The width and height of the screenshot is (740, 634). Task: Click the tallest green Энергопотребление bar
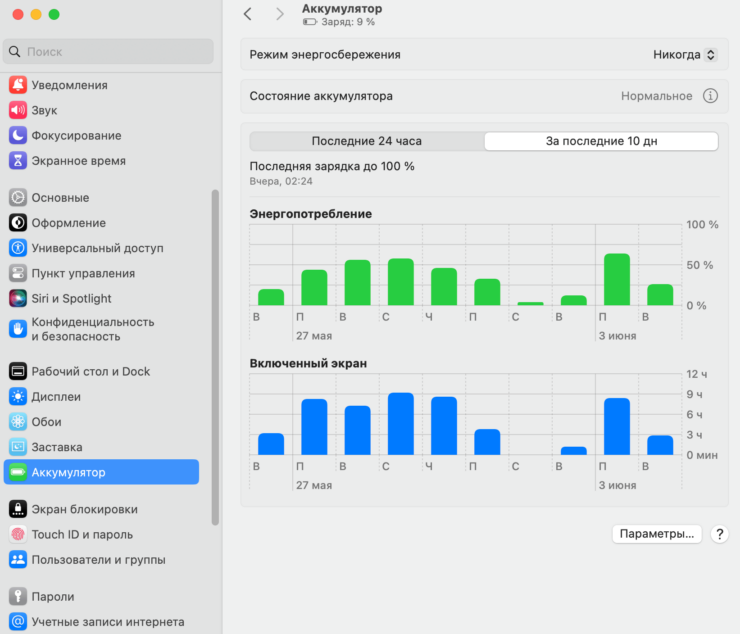(x=616, y=280)
